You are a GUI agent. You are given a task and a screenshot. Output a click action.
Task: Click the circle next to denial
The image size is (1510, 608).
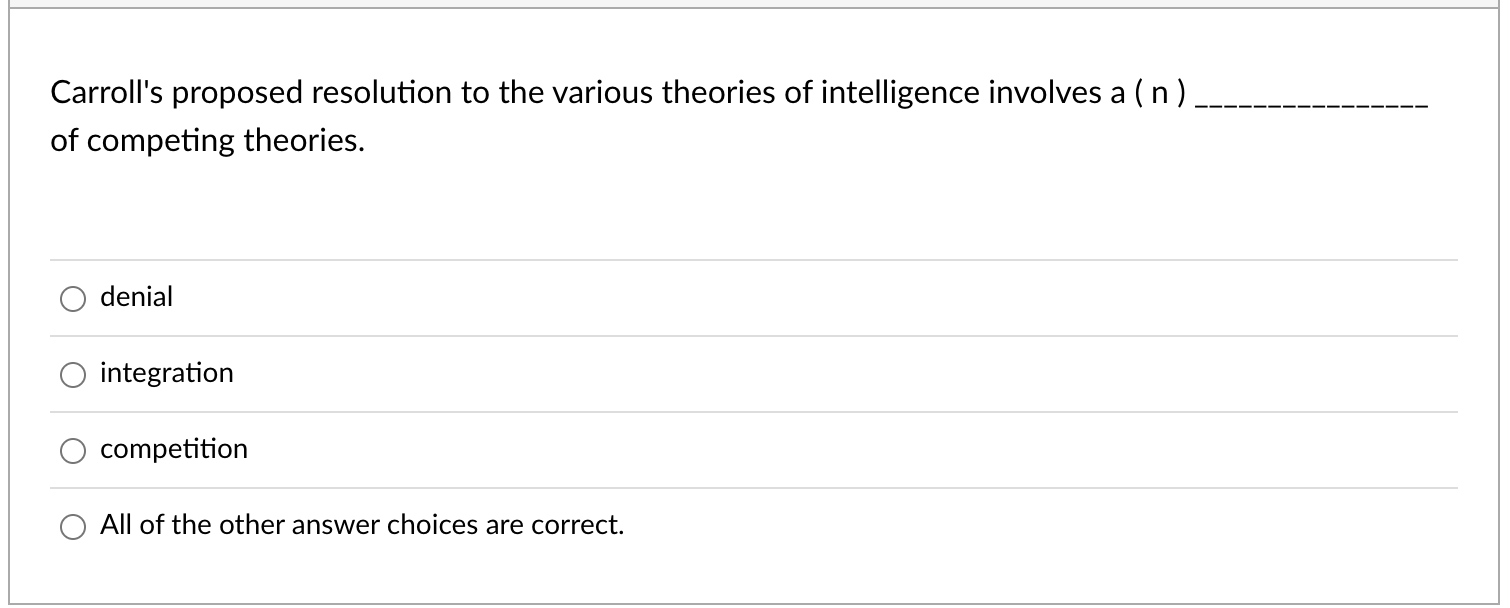pos(72,297)
